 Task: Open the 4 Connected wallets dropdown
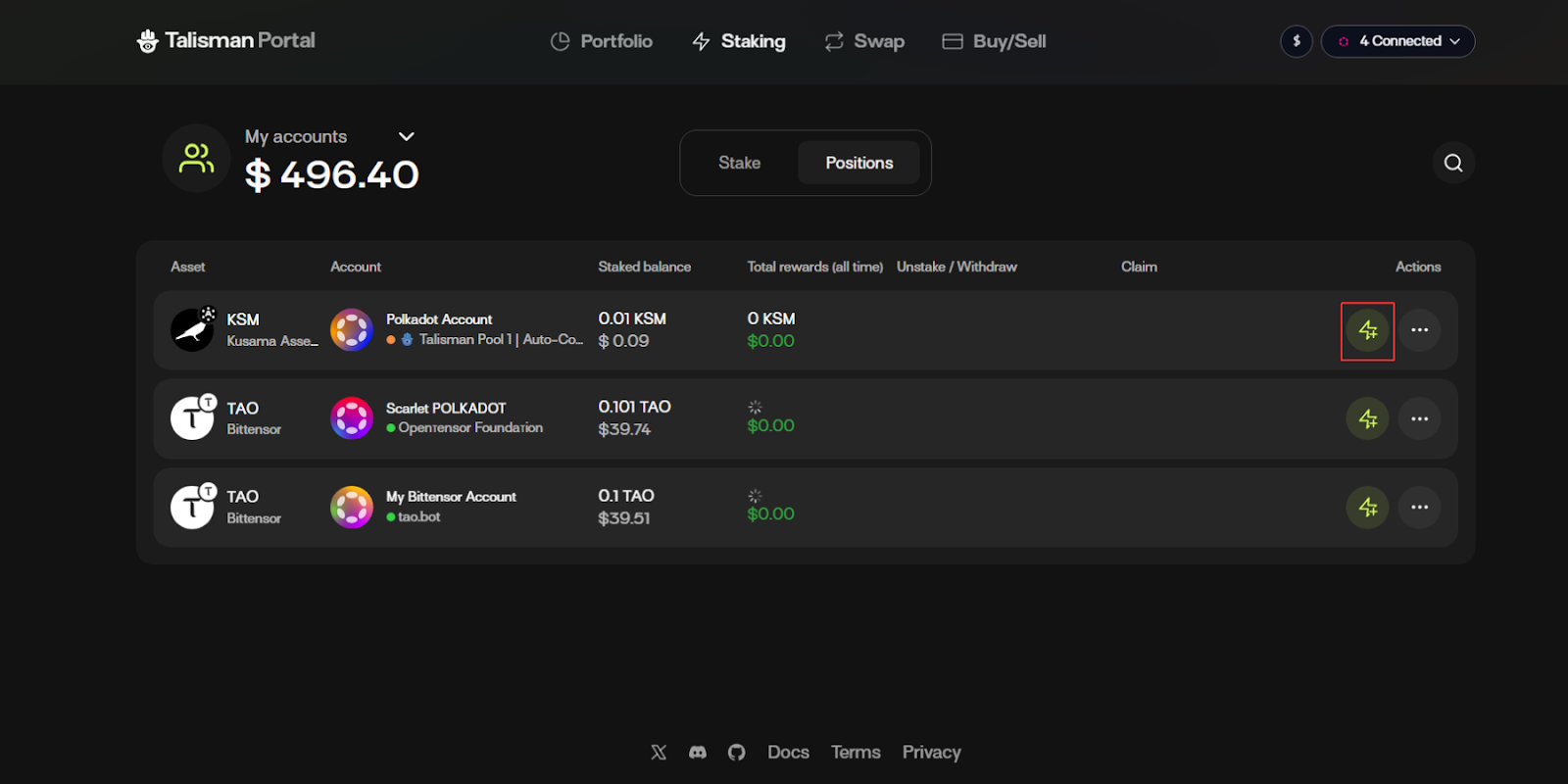(x=1398, y=41)
